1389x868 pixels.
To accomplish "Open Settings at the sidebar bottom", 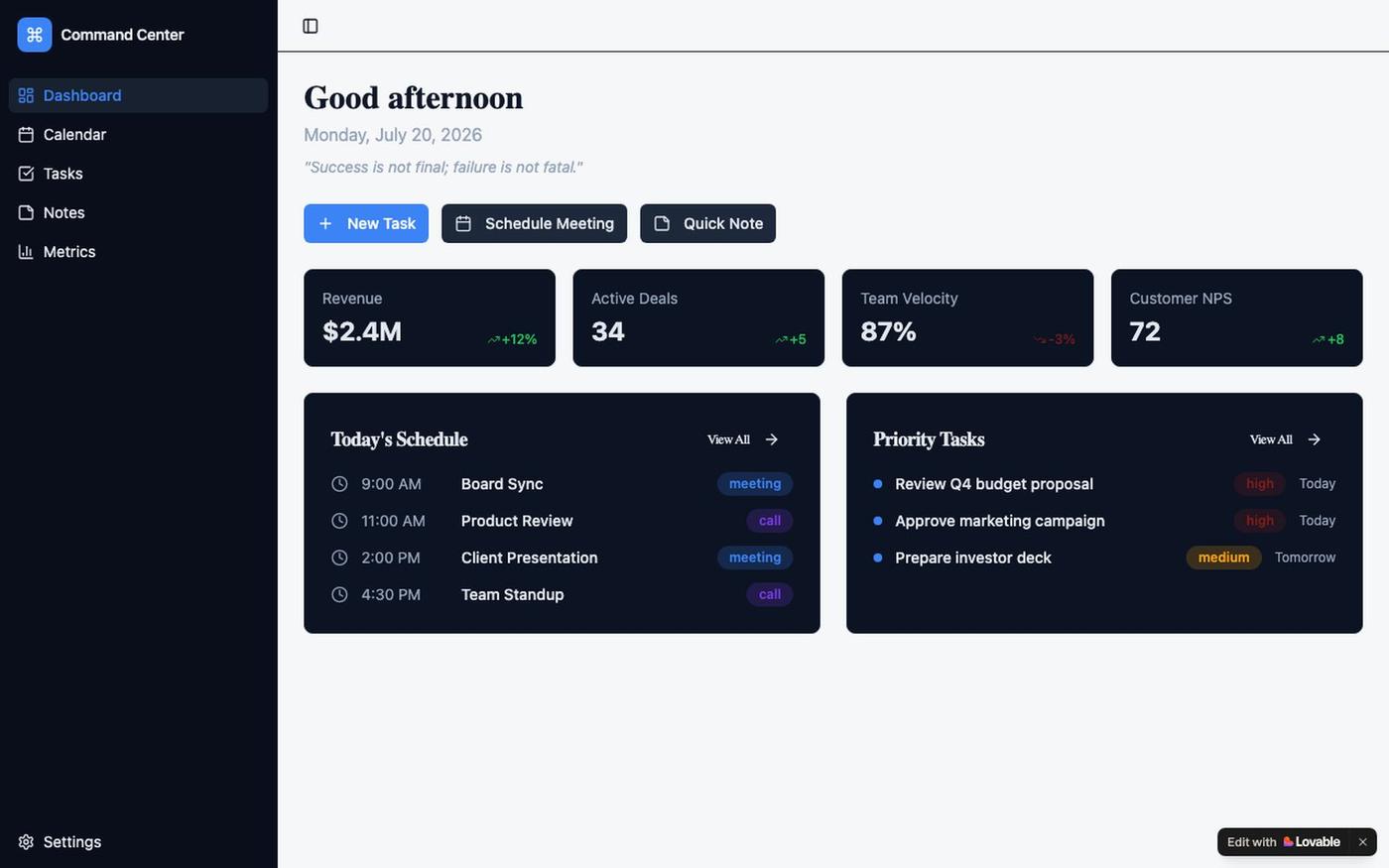I will [138, 841].
